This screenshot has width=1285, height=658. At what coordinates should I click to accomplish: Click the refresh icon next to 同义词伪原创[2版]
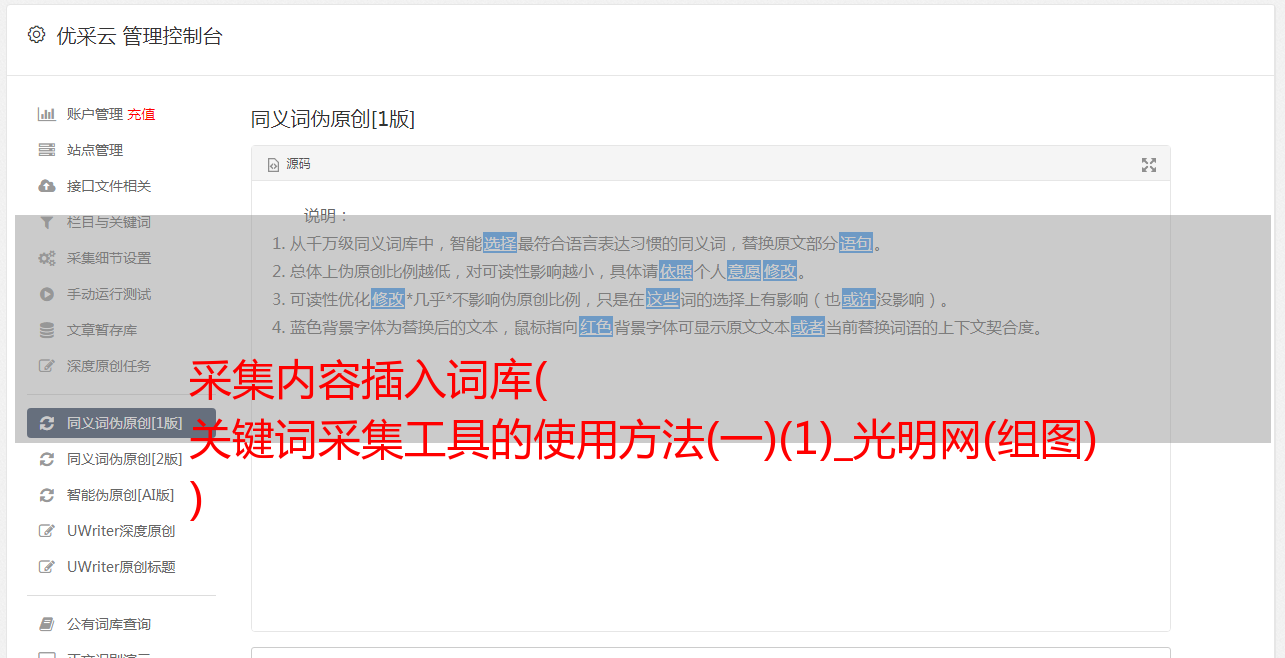coord(46,459)
